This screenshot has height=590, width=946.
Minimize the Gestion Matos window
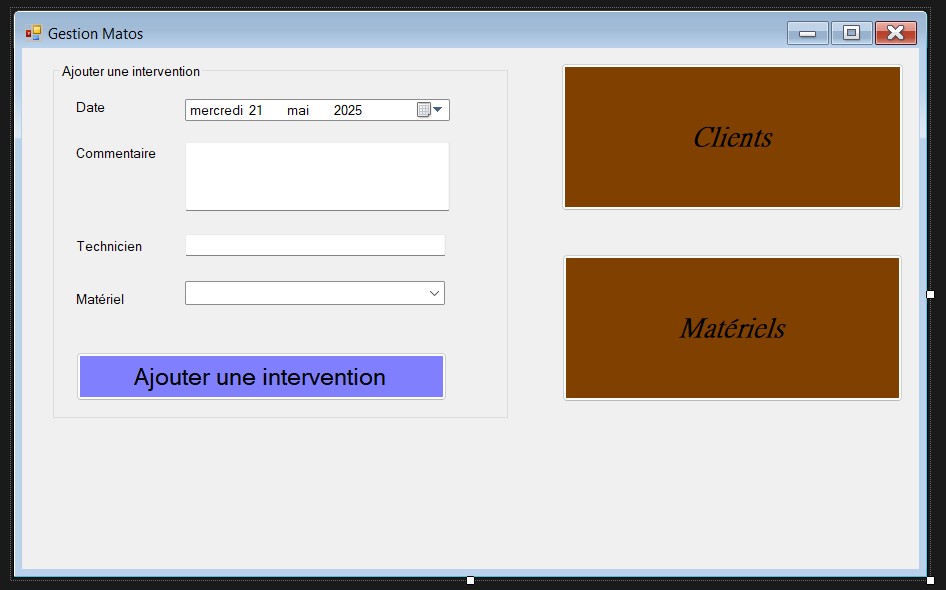click(x=807, y=33)
